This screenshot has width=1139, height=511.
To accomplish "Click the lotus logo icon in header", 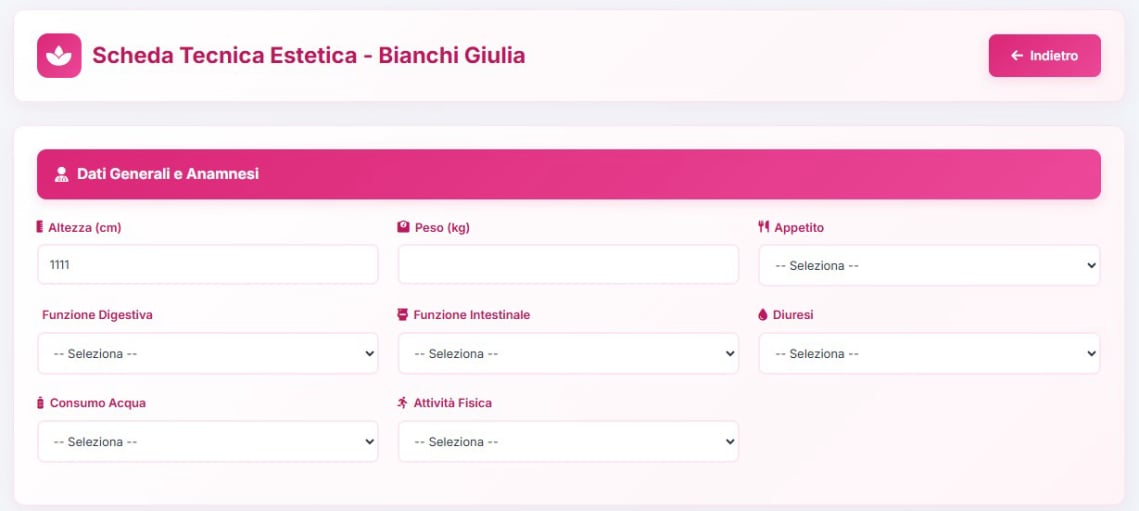I will click(x=59, y=56).
